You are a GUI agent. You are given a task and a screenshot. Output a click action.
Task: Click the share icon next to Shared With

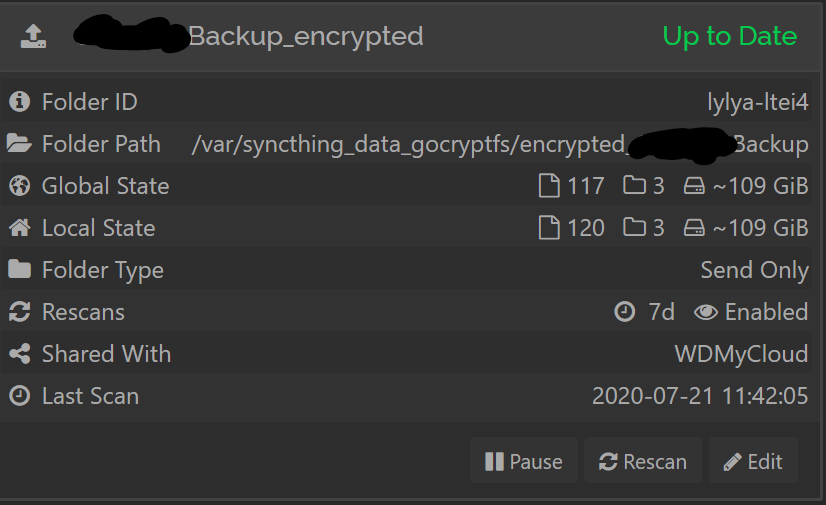pos(19,353)
